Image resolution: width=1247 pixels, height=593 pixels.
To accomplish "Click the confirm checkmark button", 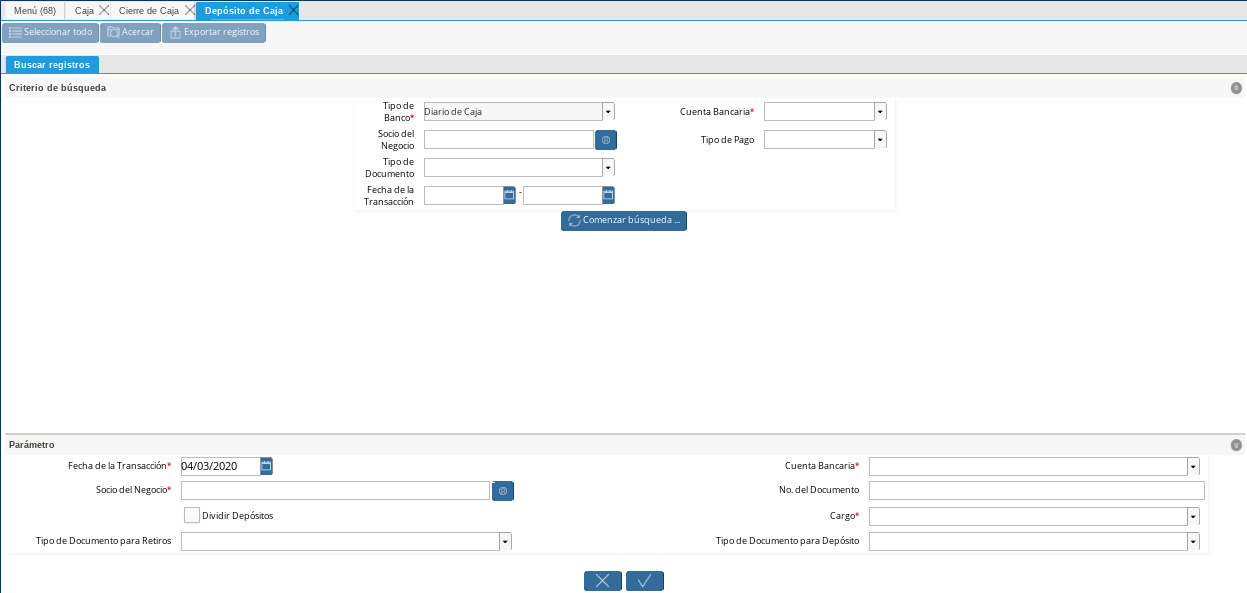I will pyautogui.click(x=645, y=581).
